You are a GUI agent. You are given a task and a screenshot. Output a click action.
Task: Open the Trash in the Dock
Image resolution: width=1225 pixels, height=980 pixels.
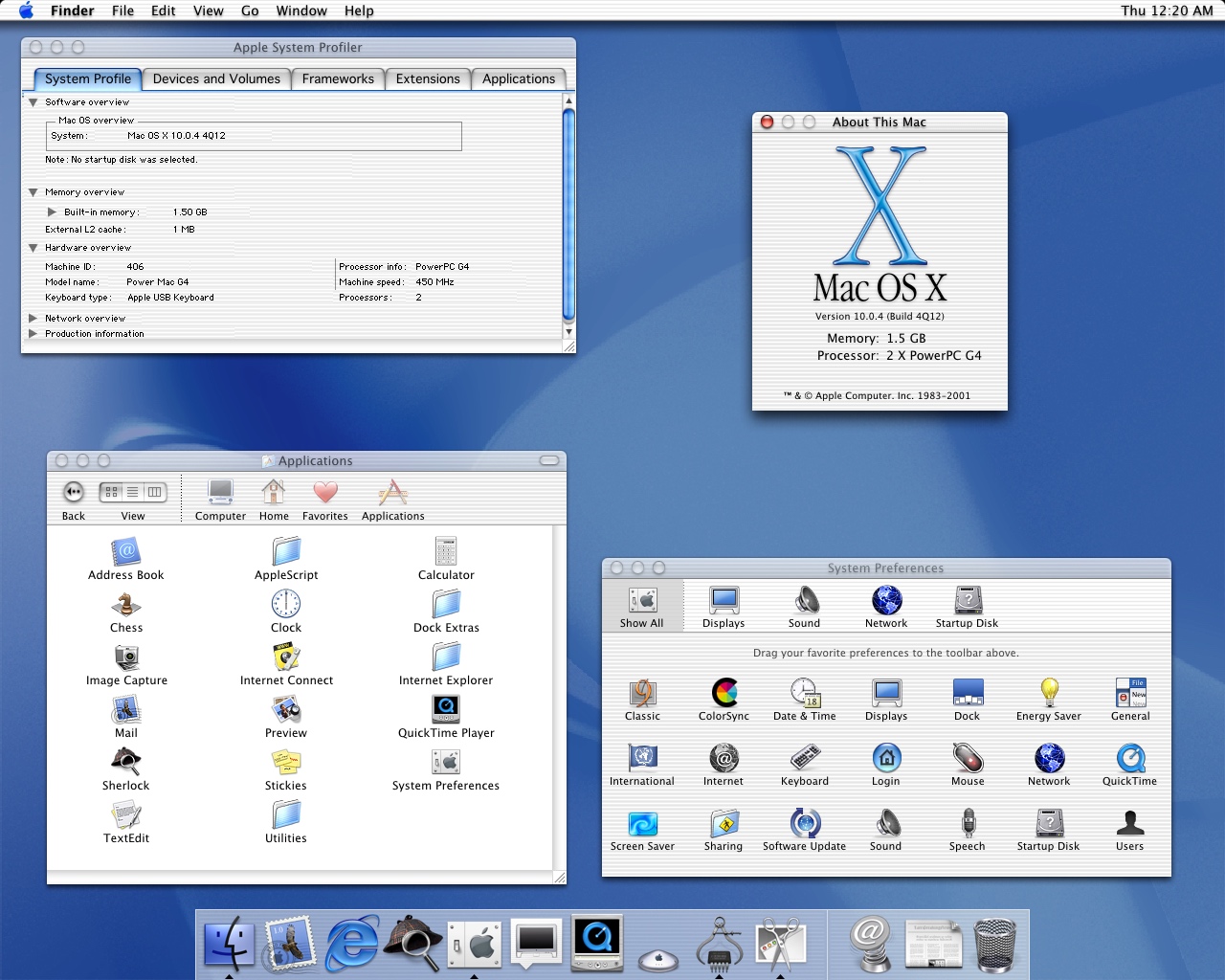pos(995,944)
